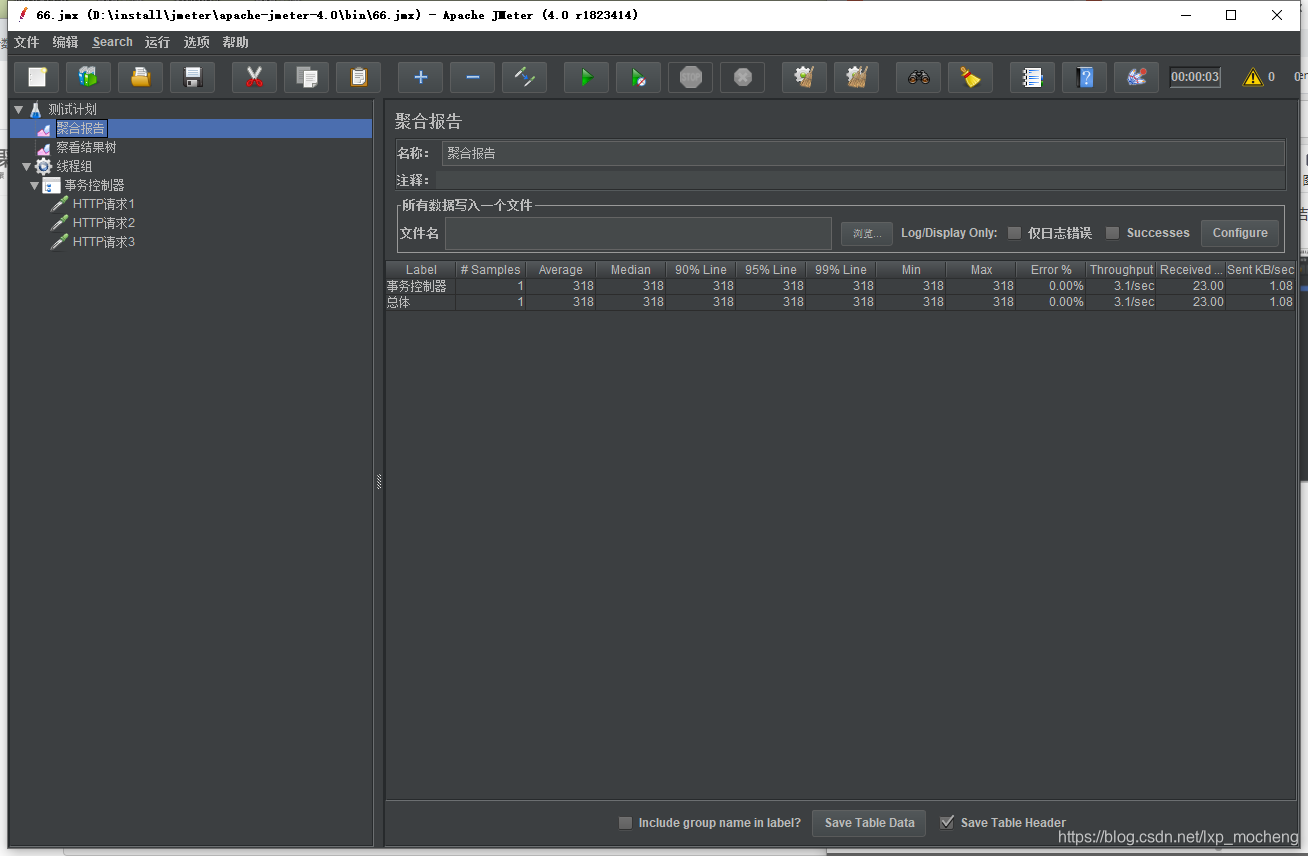Screen dimensions: 1308x856
Task: Open Search with binoculars icon
Action: pos(919,77)
